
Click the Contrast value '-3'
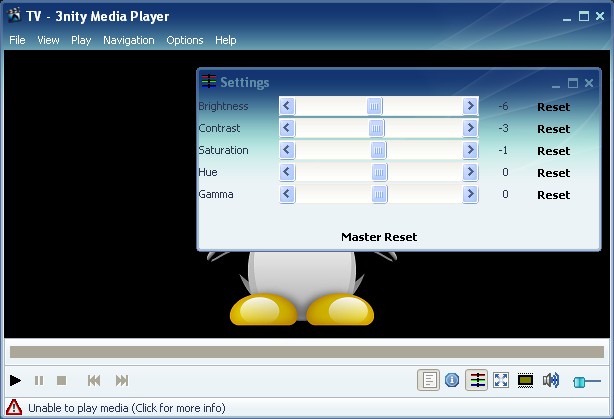point(503,128)
